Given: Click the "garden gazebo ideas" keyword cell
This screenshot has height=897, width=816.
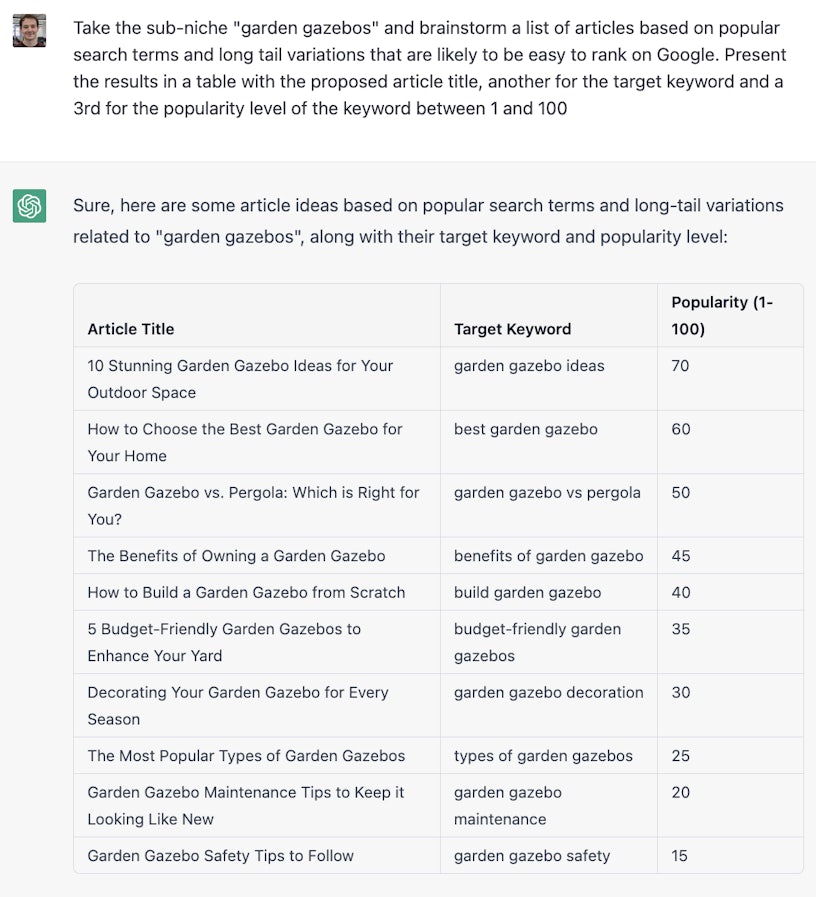Looking at the screenshot, I should click(529, 366).
